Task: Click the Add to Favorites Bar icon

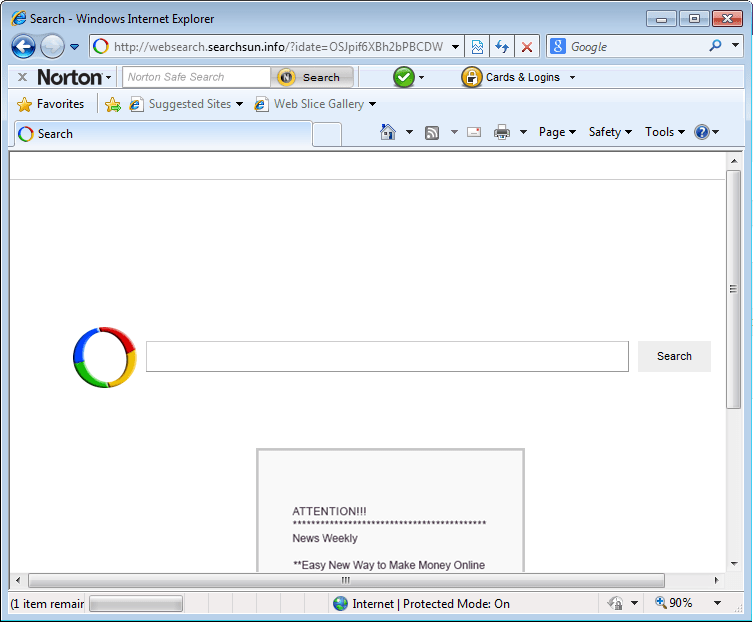Action: pyautogui.click(x=113, y=104)
